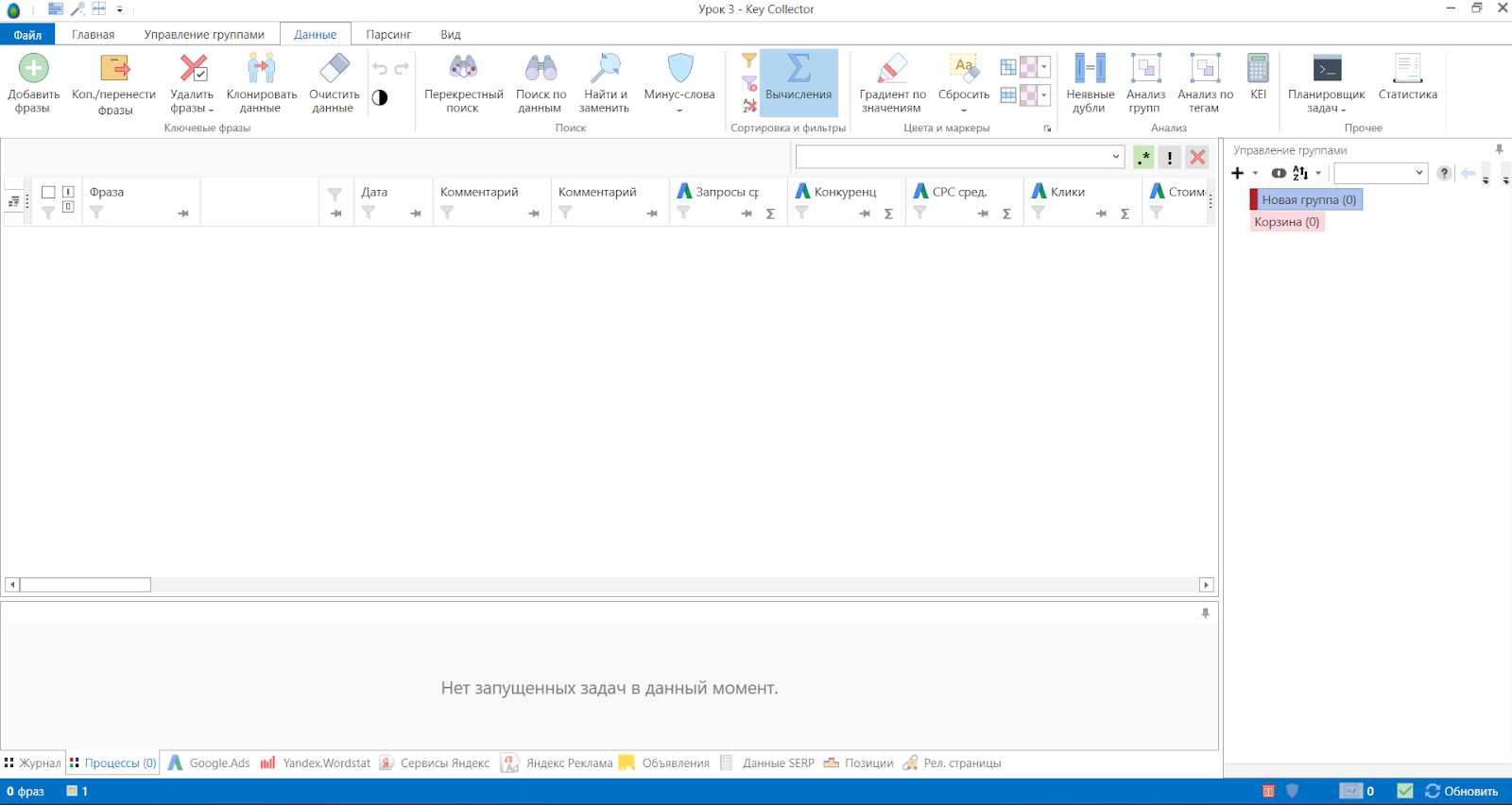The image size is (1512, 805).
Task: Open the Позиции tab
Action: [858, 763]
